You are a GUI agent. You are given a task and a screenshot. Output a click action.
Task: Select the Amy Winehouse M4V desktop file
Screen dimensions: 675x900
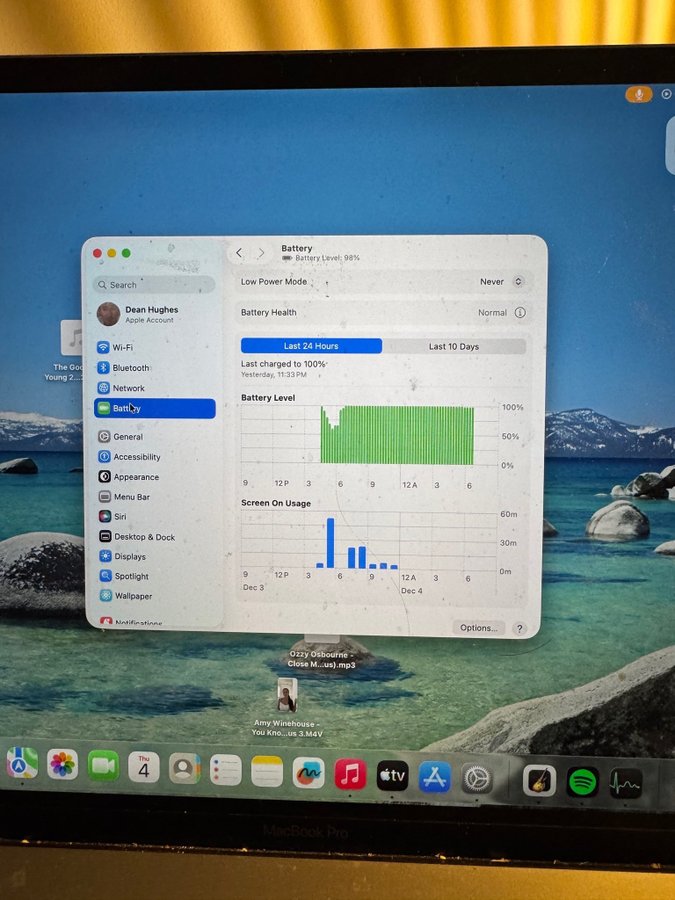click(288, 696)
